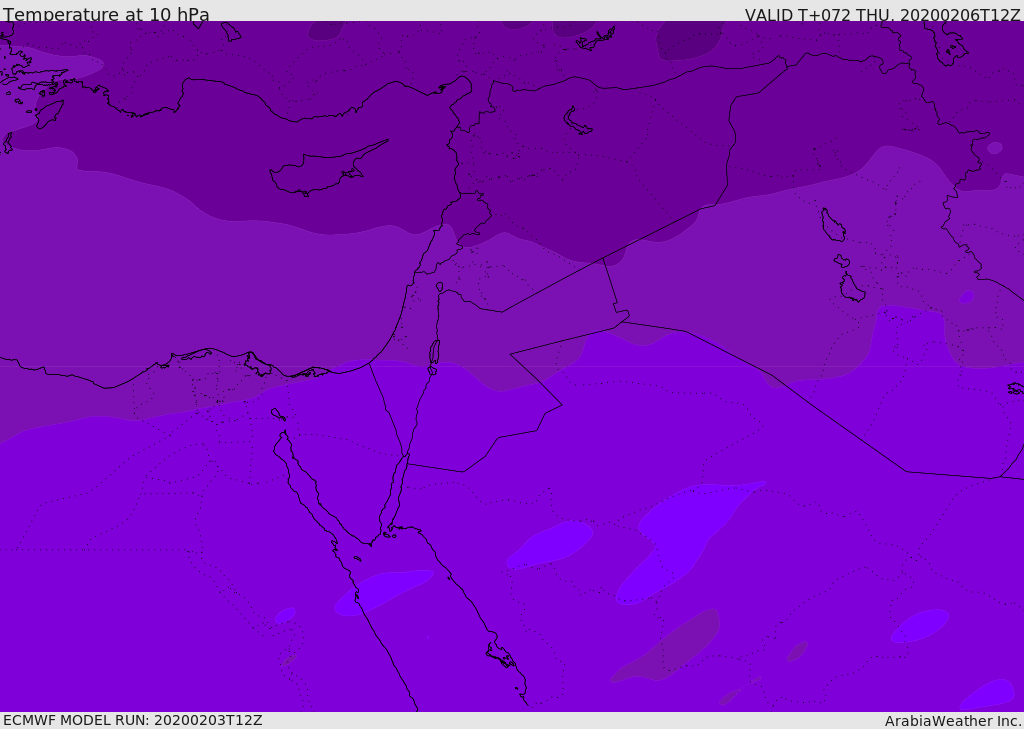Click the 'Temperature at 10 hPa' title
This screenshot has width=1024, height=729.
pyautogui.click(x=106, y=14)
